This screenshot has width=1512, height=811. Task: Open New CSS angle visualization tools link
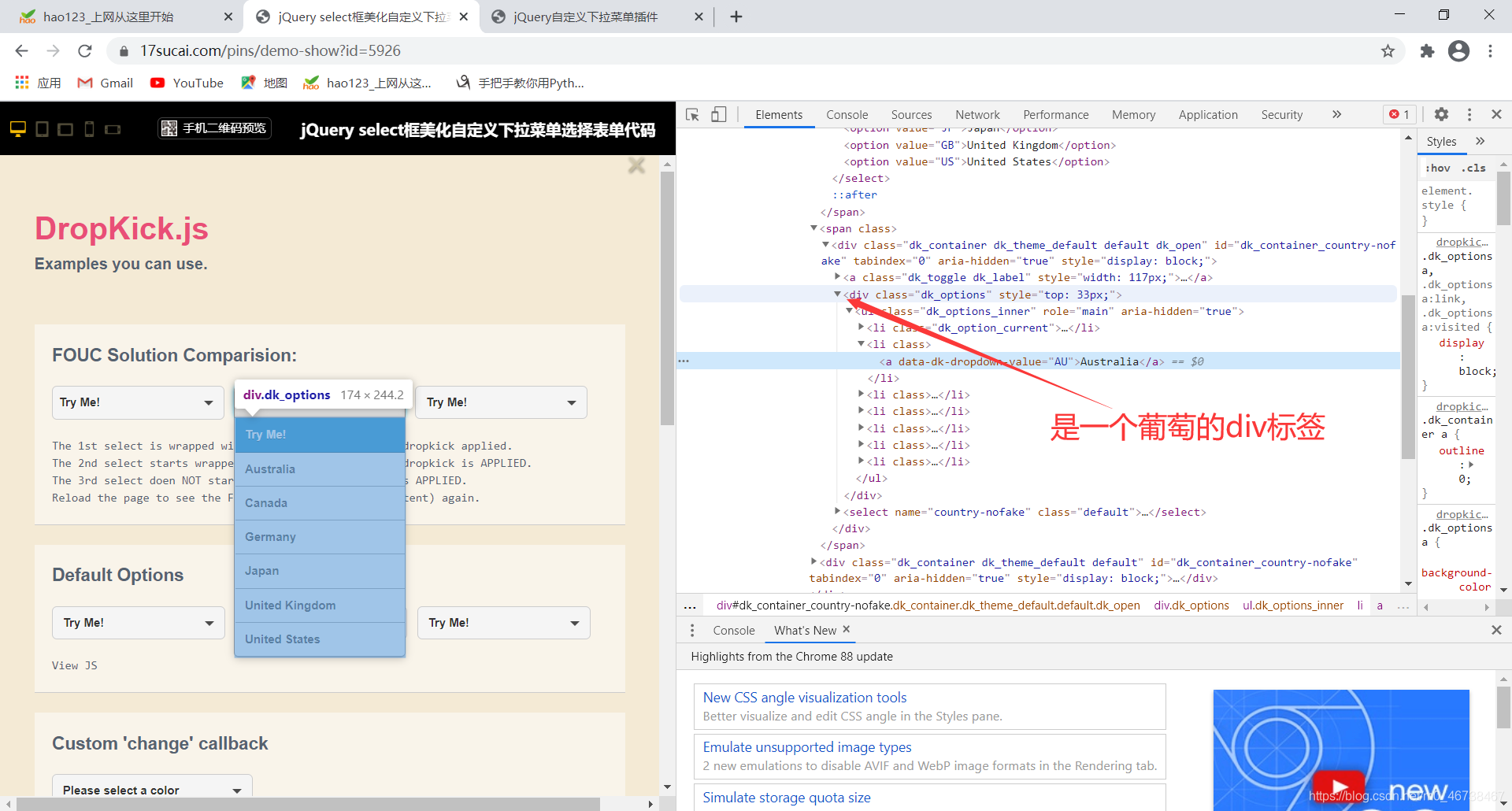point(804,698)
